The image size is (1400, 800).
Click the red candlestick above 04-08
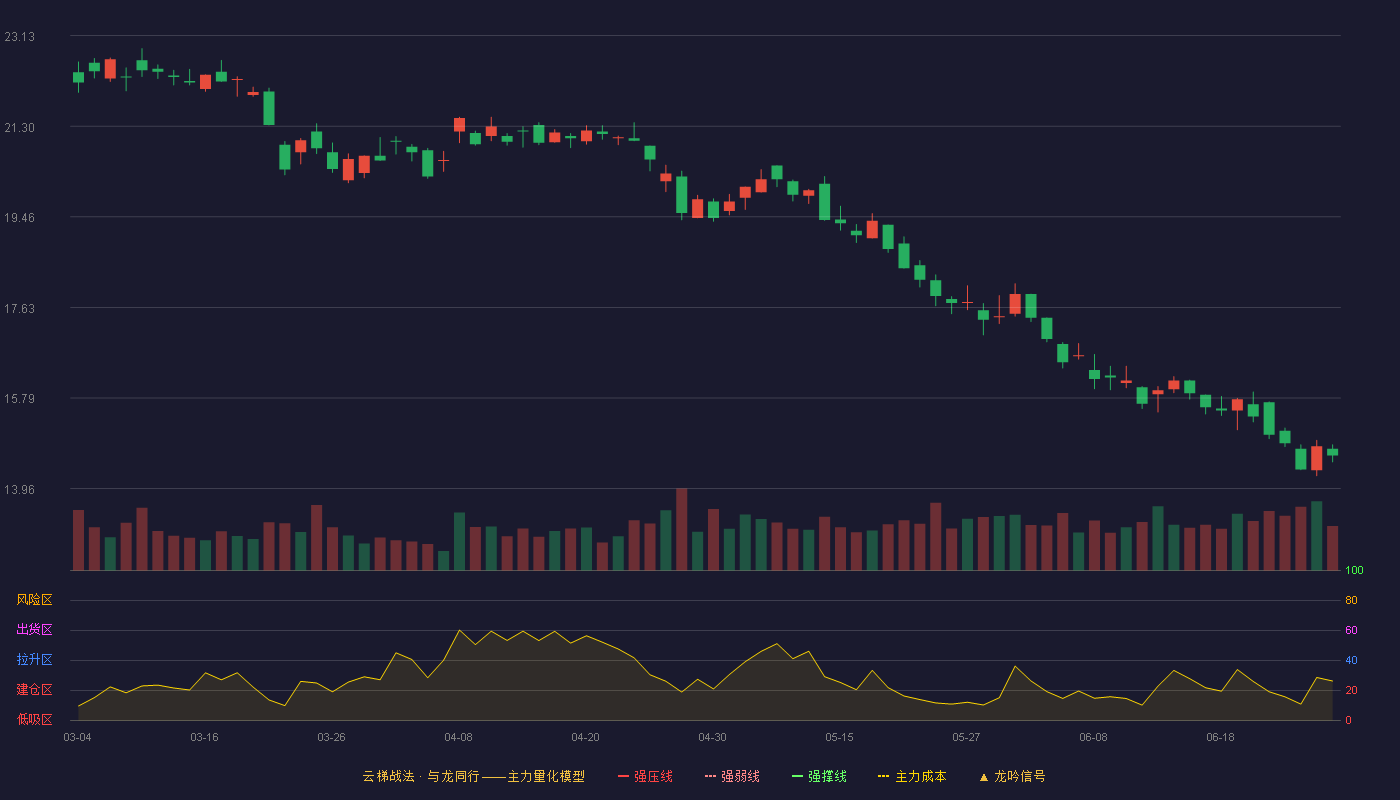click(459, 125)
